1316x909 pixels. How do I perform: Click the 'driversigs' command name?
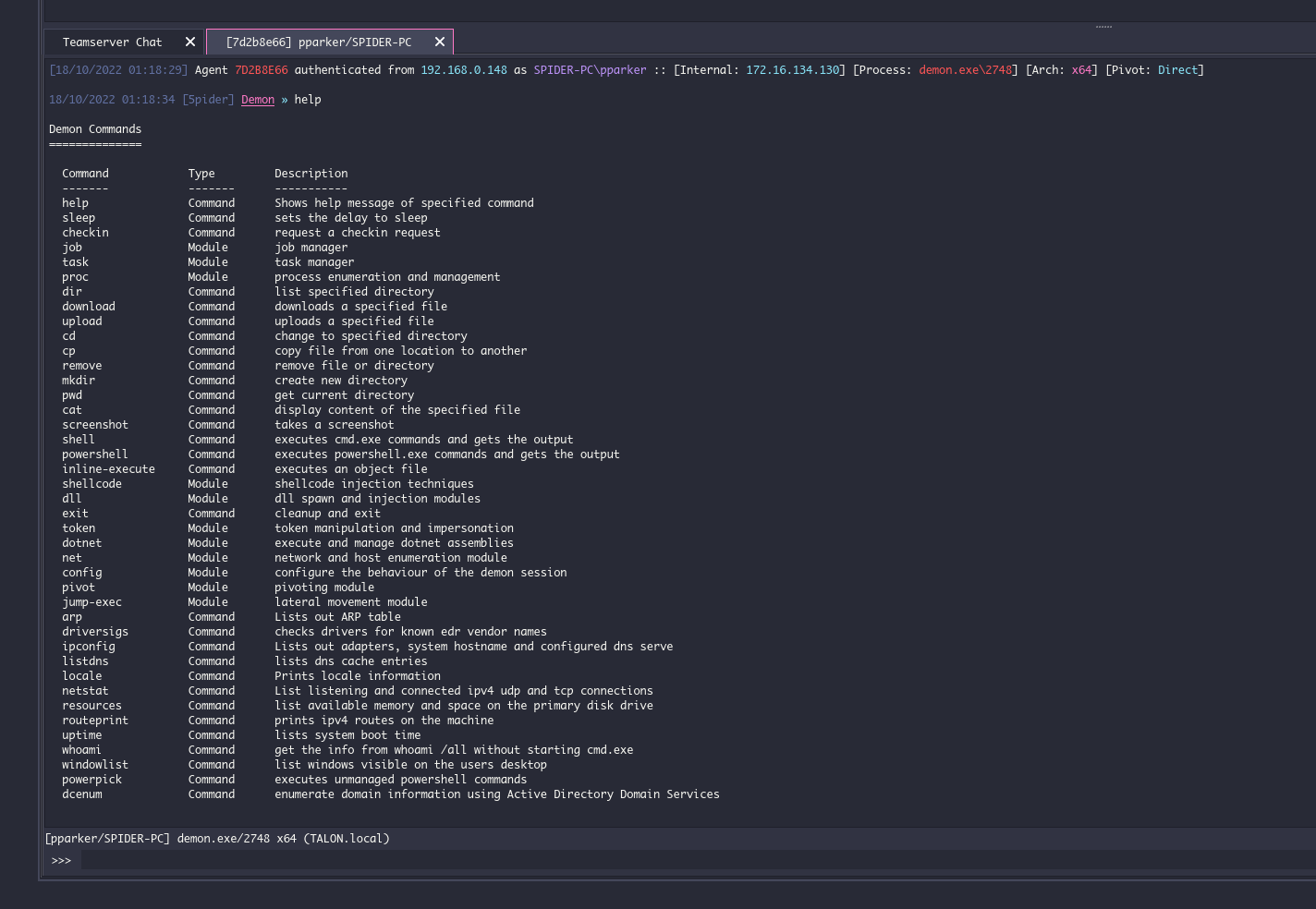point(95,632)
